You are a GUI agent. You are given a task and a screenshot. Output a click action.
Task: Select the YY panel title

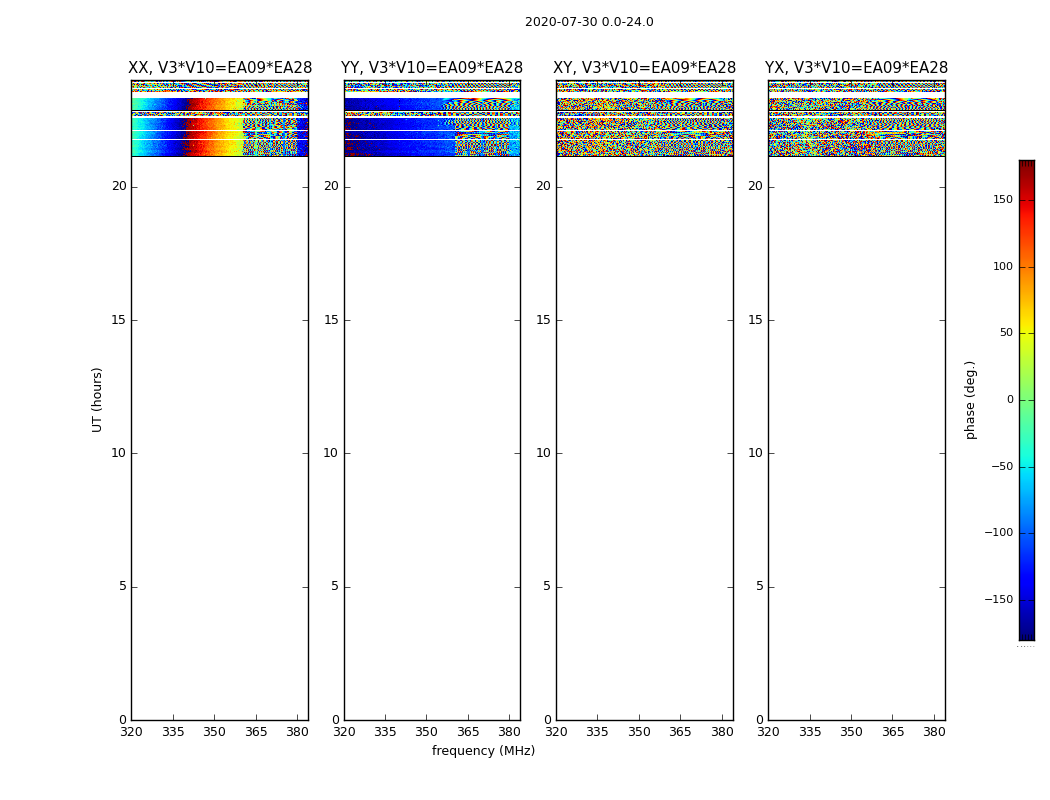(x=432, y=68)
